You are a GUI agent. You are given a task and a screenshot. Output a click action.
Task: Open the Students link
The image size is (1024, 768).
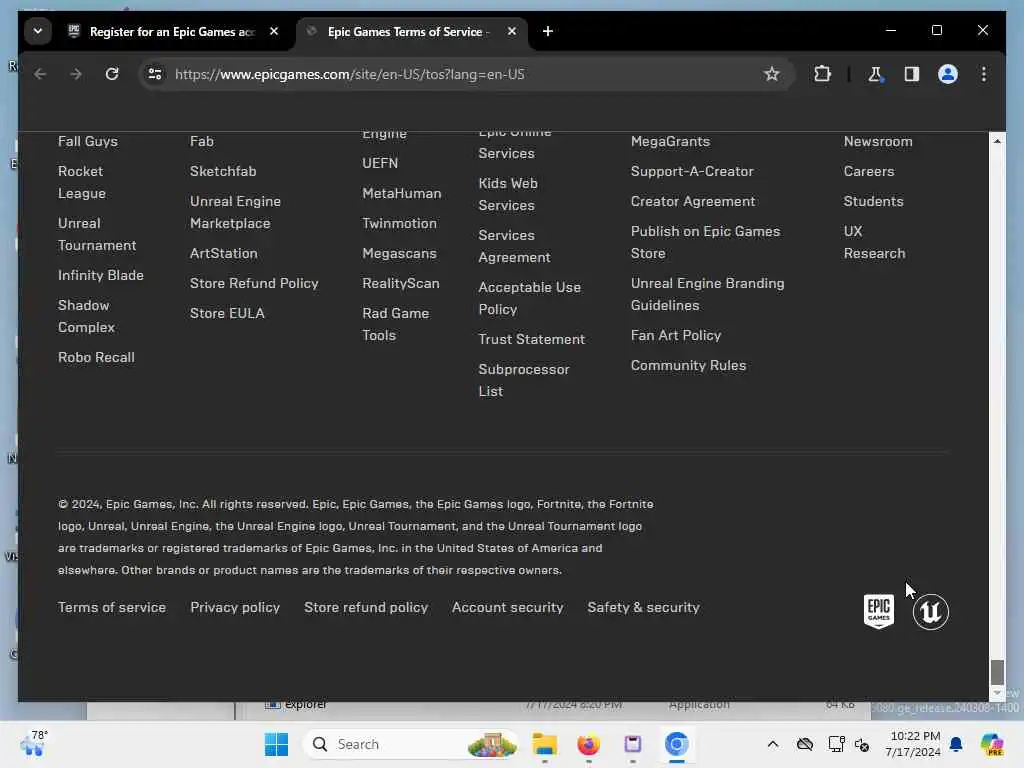(873, 202)
